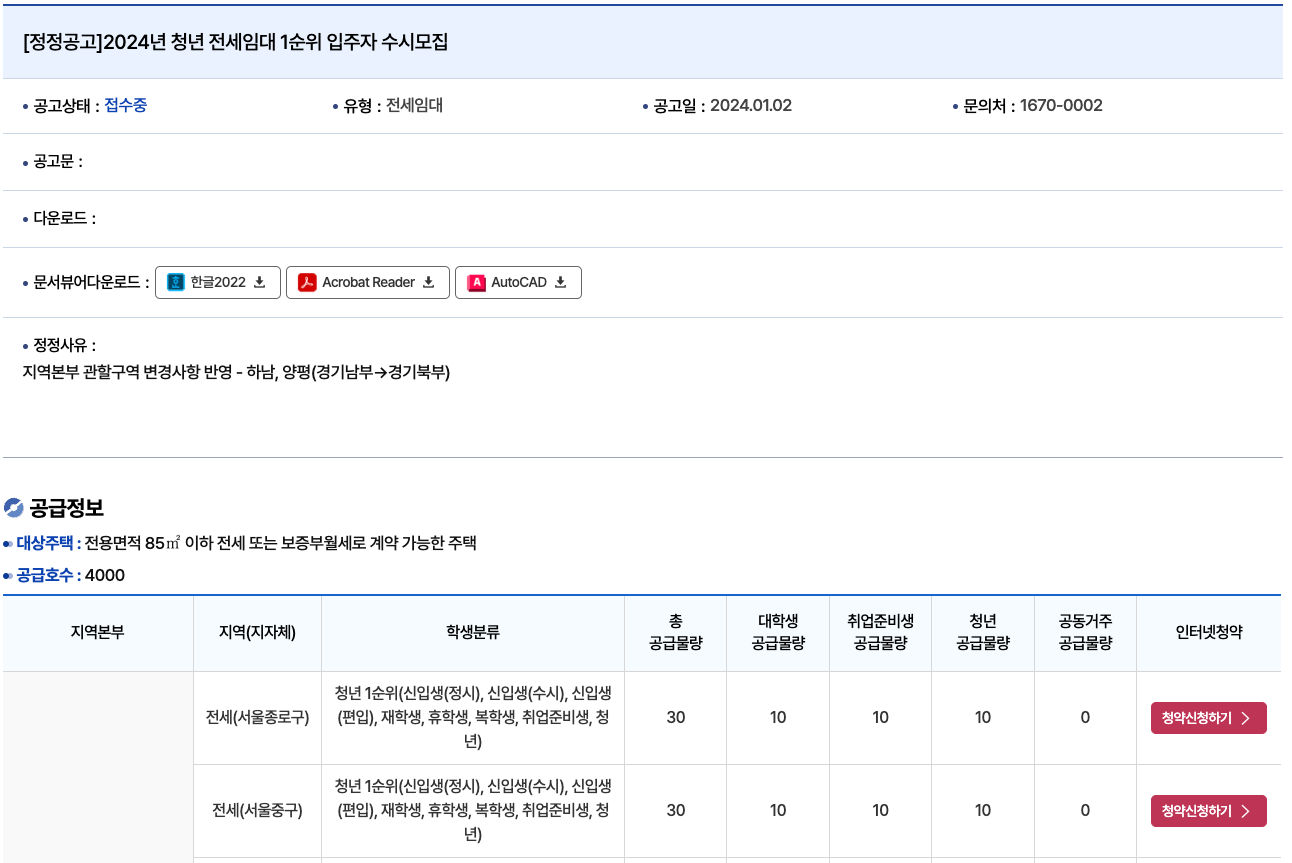The width and height of the screenshot is (1292, 863).
Task: Click the 접수중 status text
Action: click(x=125, y=105)
